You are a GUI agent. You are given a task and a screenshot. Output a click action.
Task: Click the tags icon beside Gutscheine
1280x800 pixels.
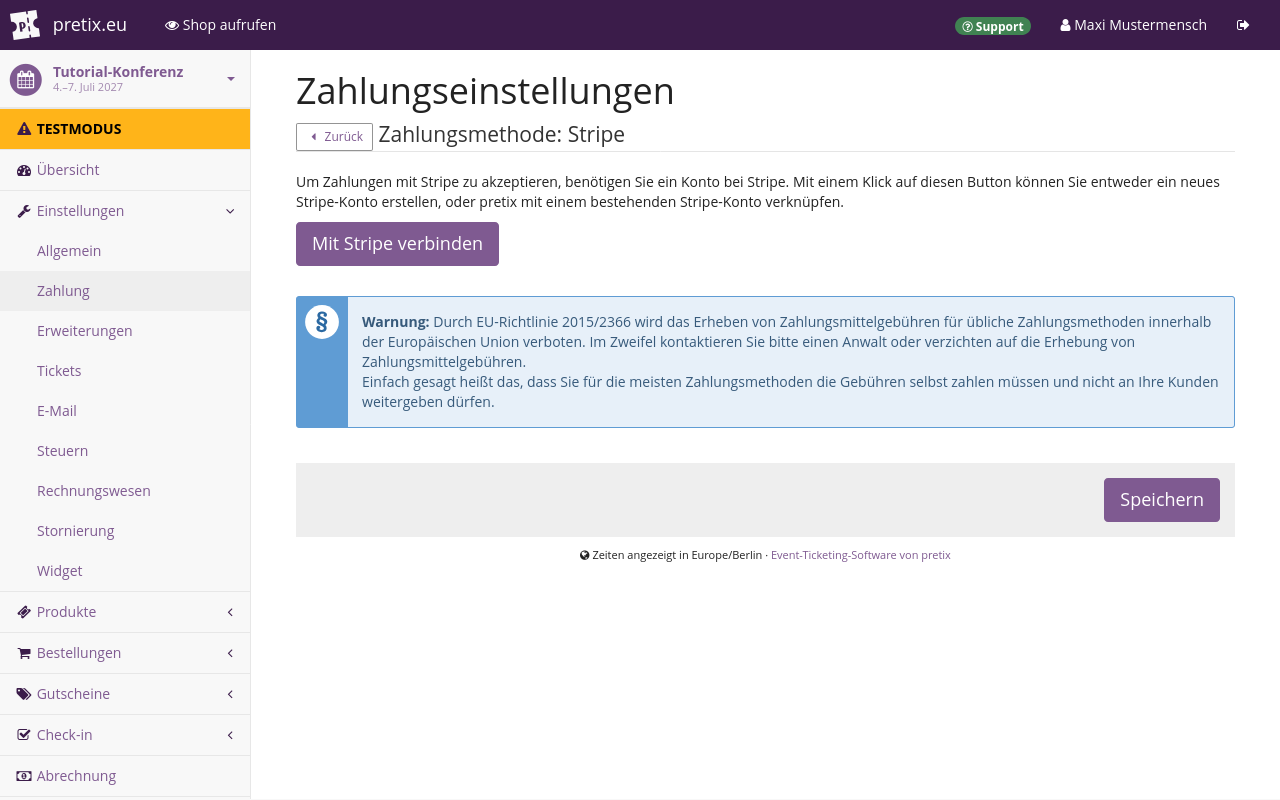[24, 694]
